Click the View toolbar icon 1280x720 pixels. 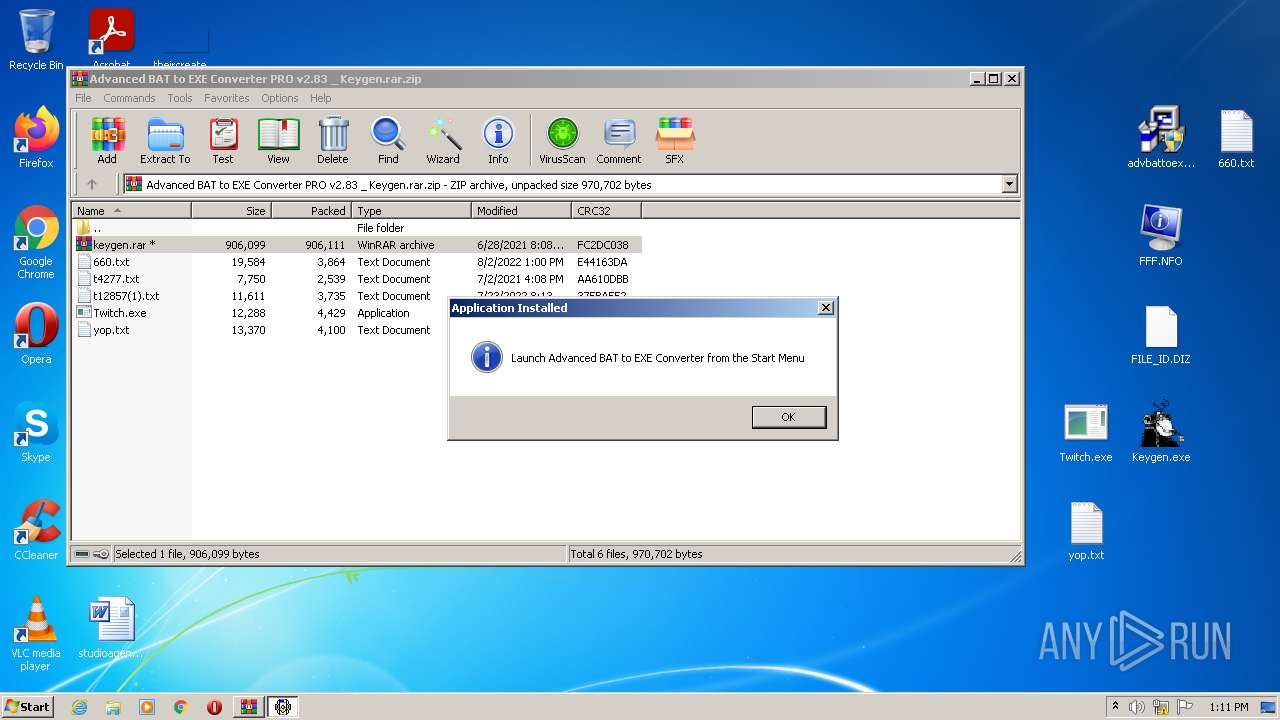click(x=278, y=141)
